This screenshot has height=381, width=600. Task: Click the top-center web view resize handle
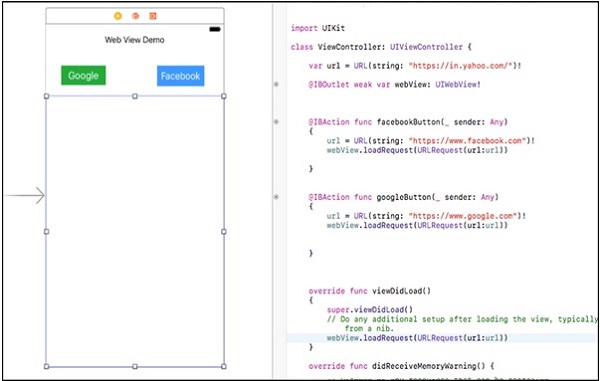[135, 96]
